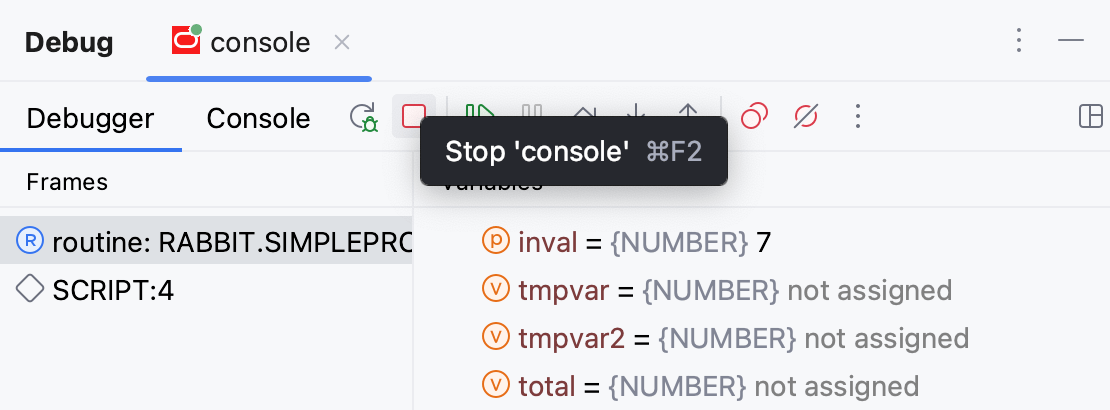Click the Rerun debug icon
Viewport: 1110px width, 410px height.
pyautogui.click(x=363, y=118)
